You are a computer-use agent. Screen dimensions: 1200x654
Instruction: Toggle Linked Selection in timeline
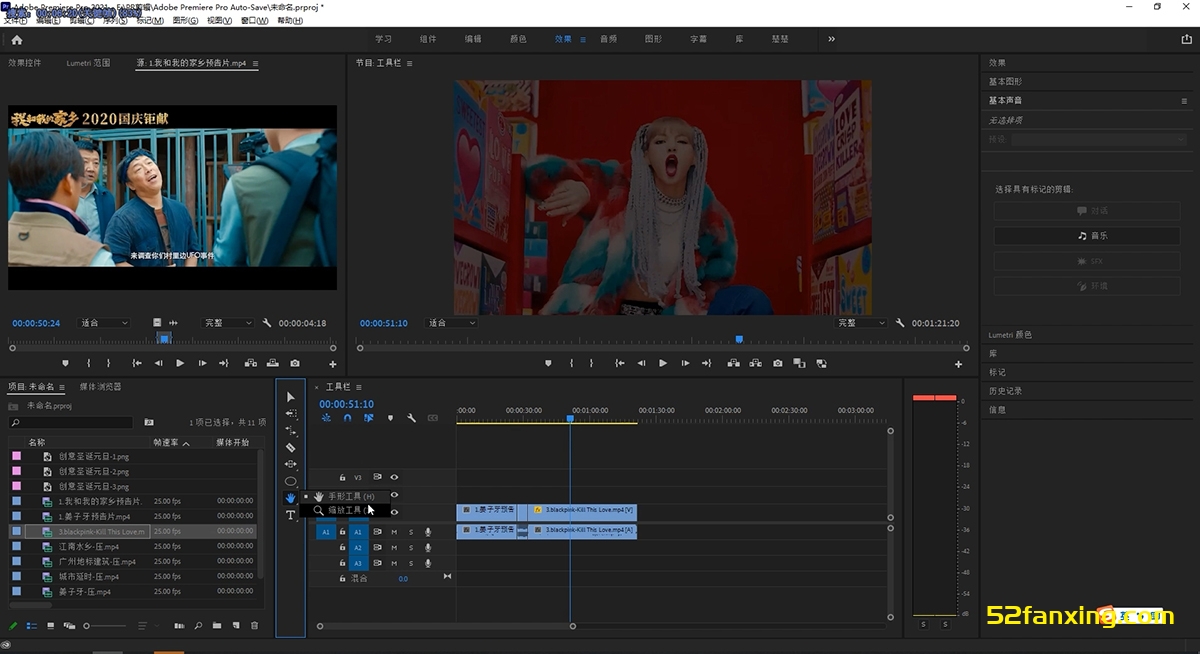tap(369, 418)
